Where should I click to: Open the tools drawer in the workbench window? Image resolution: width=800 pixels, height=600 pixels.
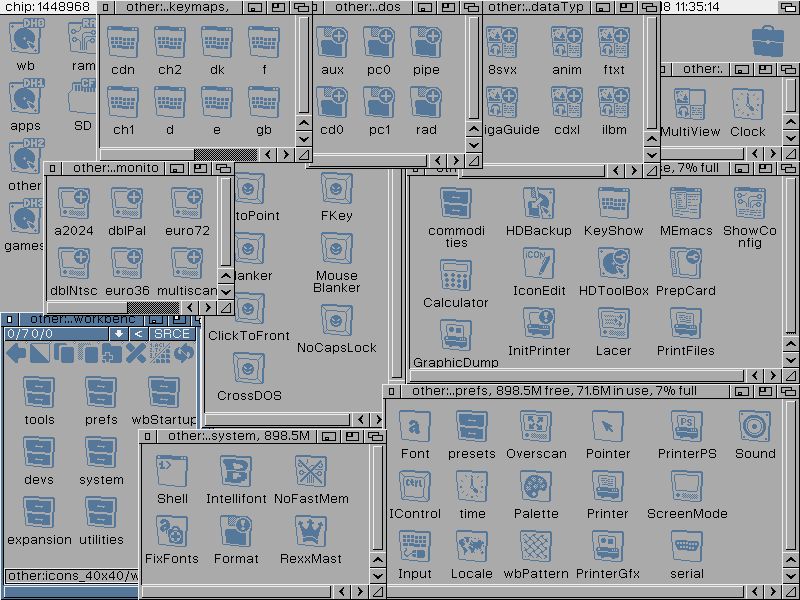point(39,393)
